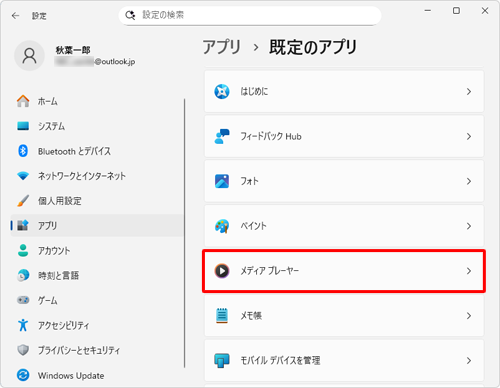Open ネットワークとインターネット settings
This screenshot has width=500, height=388.
(x=97, y=176)
